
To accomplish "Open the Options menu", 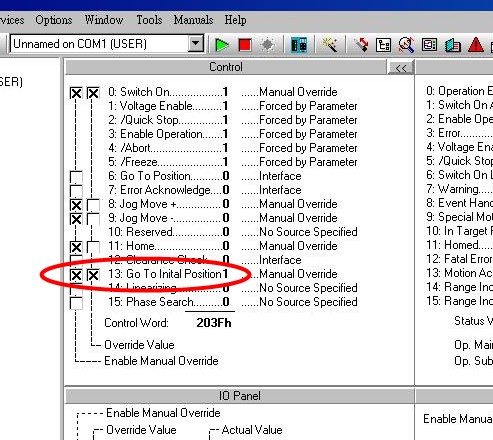I will (54, 20).
